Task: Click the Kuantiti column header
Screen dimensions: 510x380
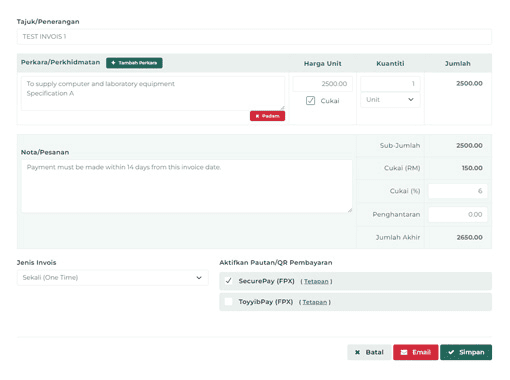Action: click(390, 63)
